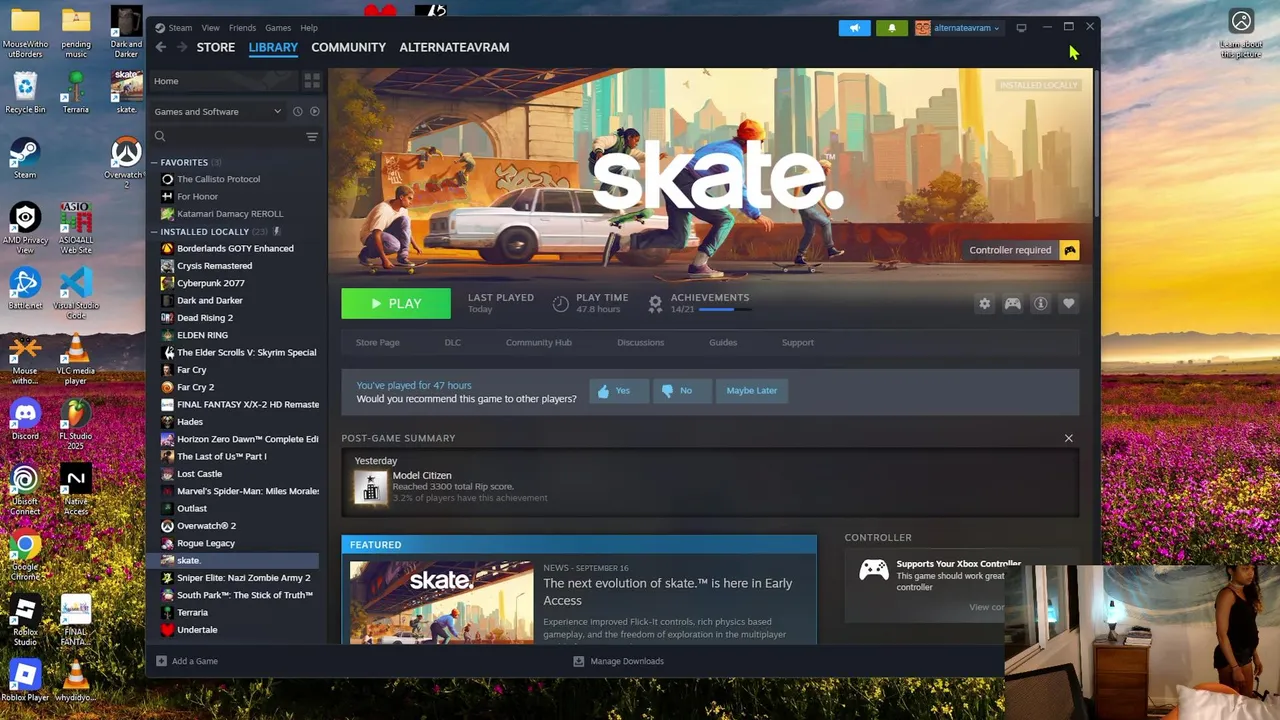Sort library by recent activity clock icon
The width and height of the screenshot is (1280, 720).
coord(297,112)
